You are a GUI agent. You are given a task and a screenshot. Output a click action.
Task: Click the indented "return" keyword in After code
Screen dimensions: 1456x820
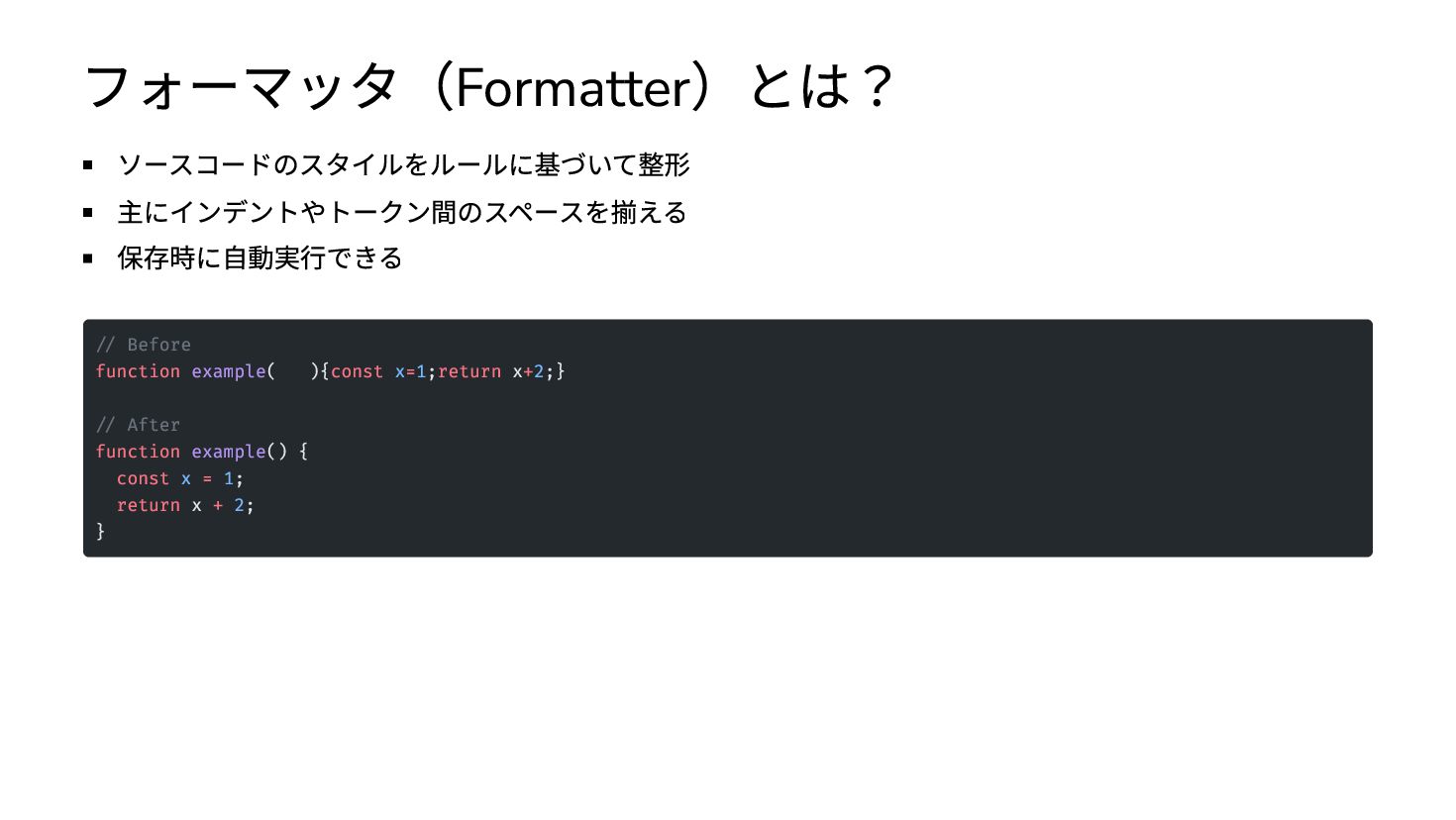tap(149, 505)
